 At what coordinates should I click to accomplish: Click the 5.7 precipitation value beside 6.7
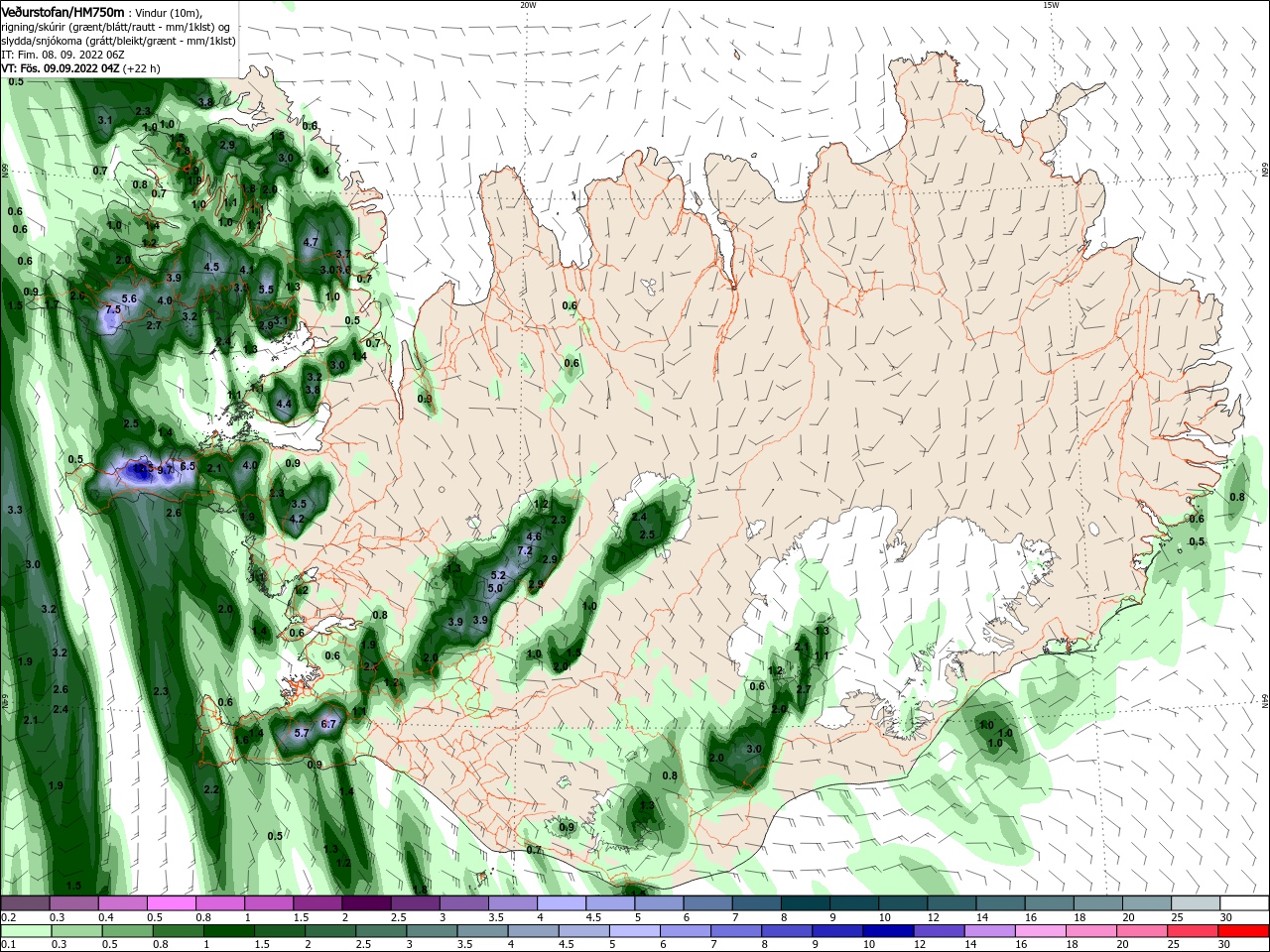coord(304,733)
